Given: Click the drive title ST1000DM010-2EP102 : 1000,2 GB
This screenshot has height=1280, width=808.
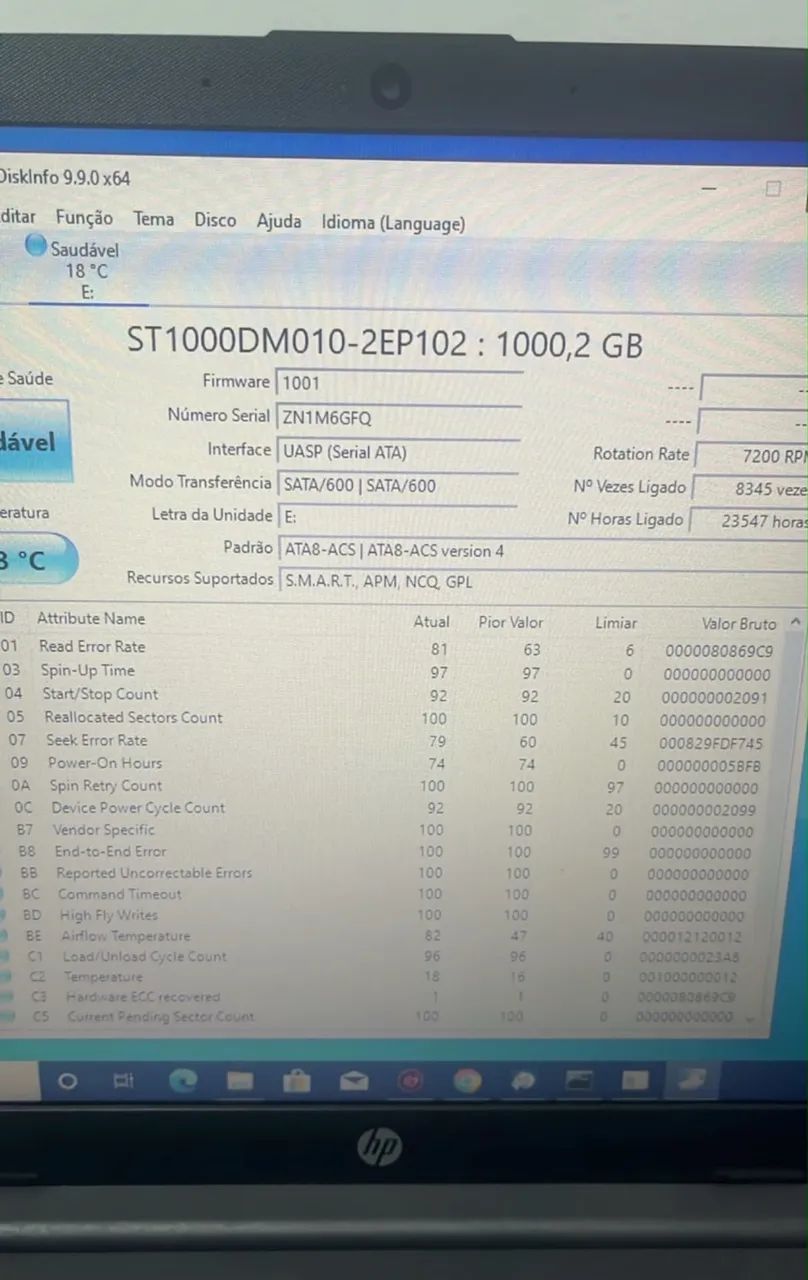Looking at the screenshot, I should tap(385, 344).
